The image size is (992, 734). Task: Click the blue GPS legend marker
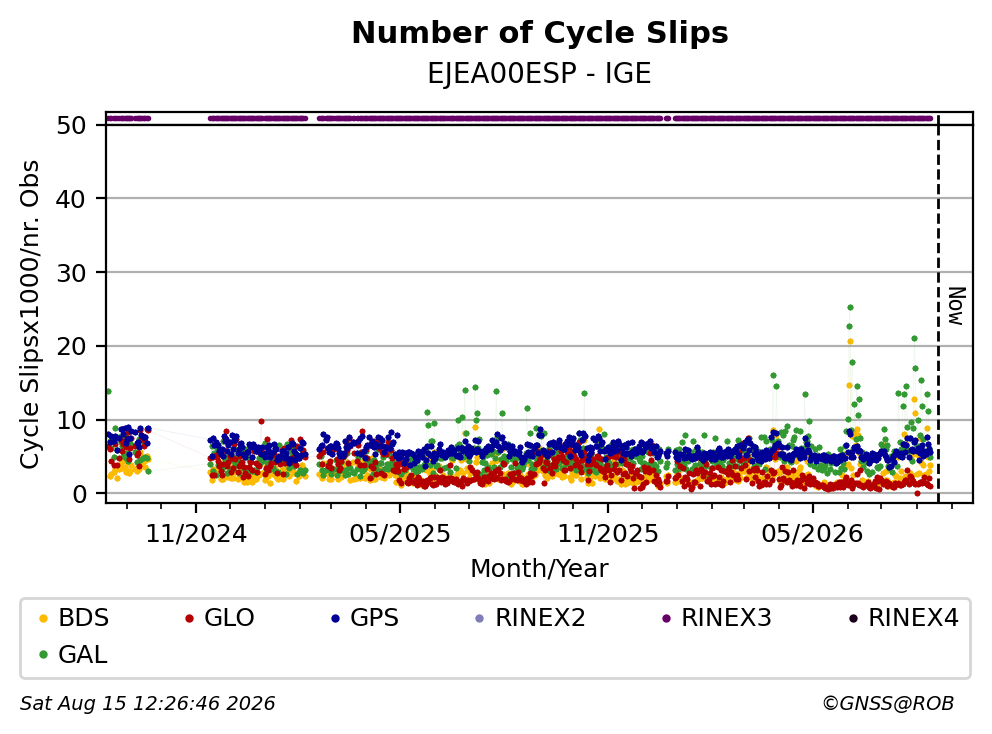336,618
